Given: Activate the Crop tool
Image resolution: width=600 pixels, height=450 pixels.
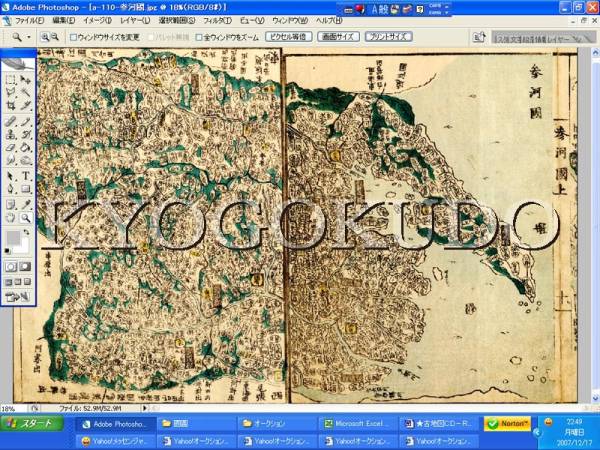Looking at the screenshot, I should 11,104.
